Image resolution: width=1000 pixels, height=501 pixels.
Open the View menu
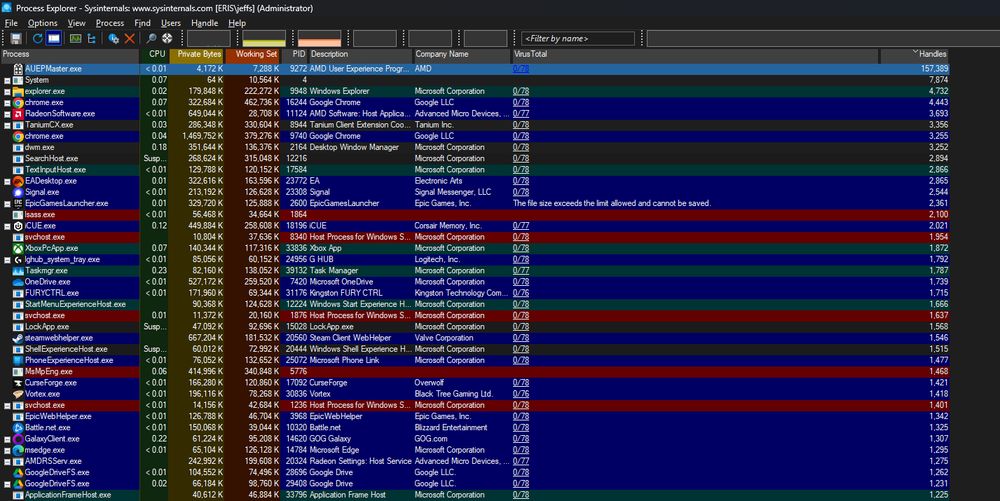pyautogui.click(x=77, y=23)
